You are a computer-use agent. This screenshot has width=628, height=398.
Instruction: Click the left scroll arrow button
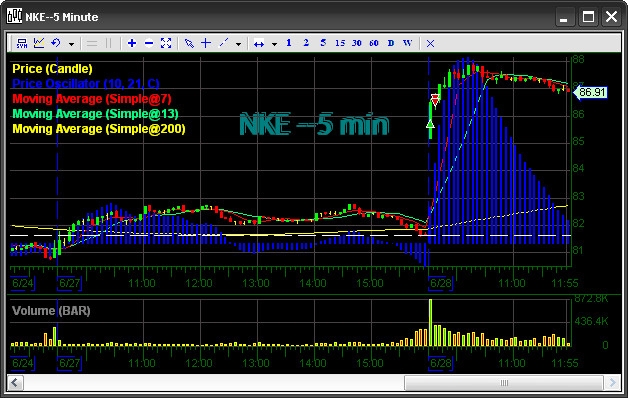point(15,383)
